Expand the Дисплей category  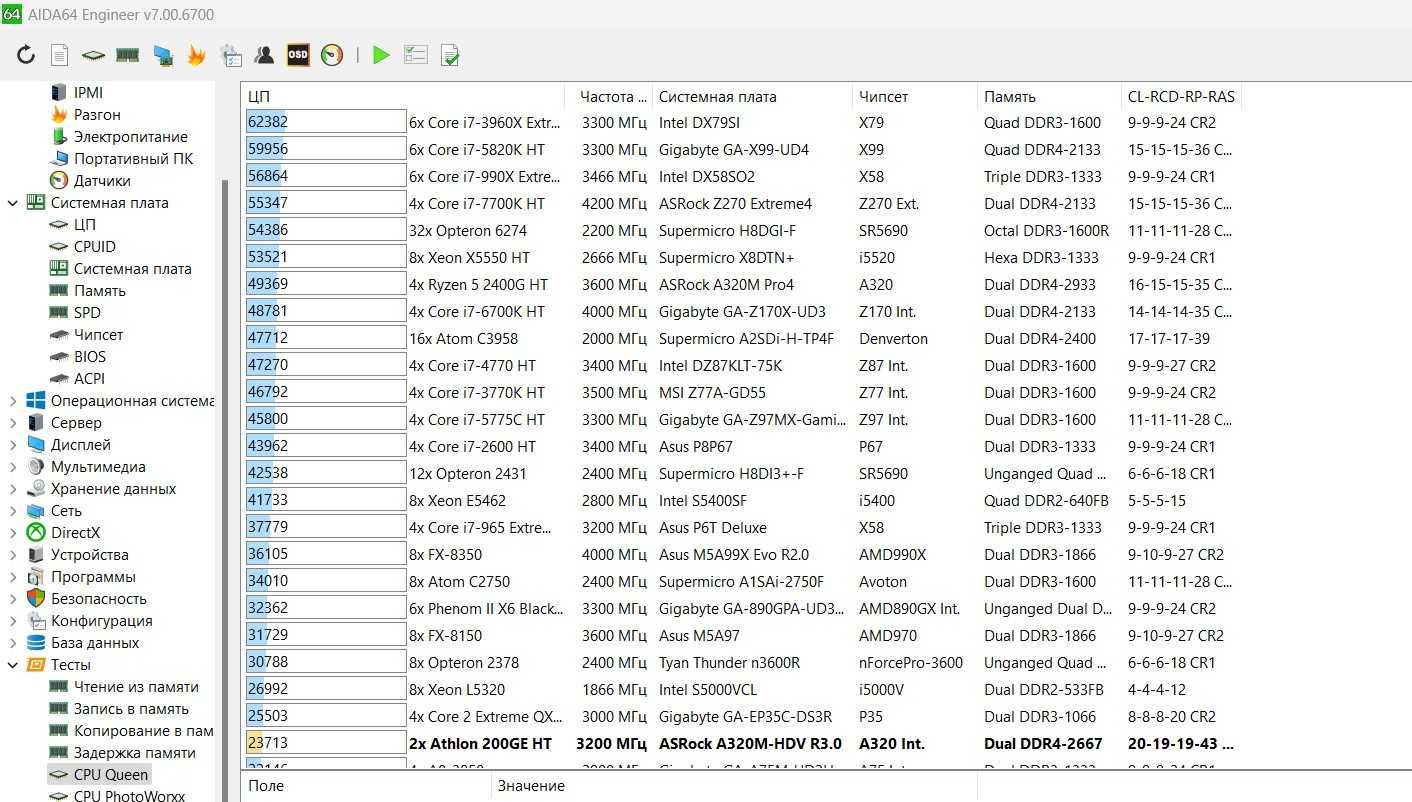point(12,444)
